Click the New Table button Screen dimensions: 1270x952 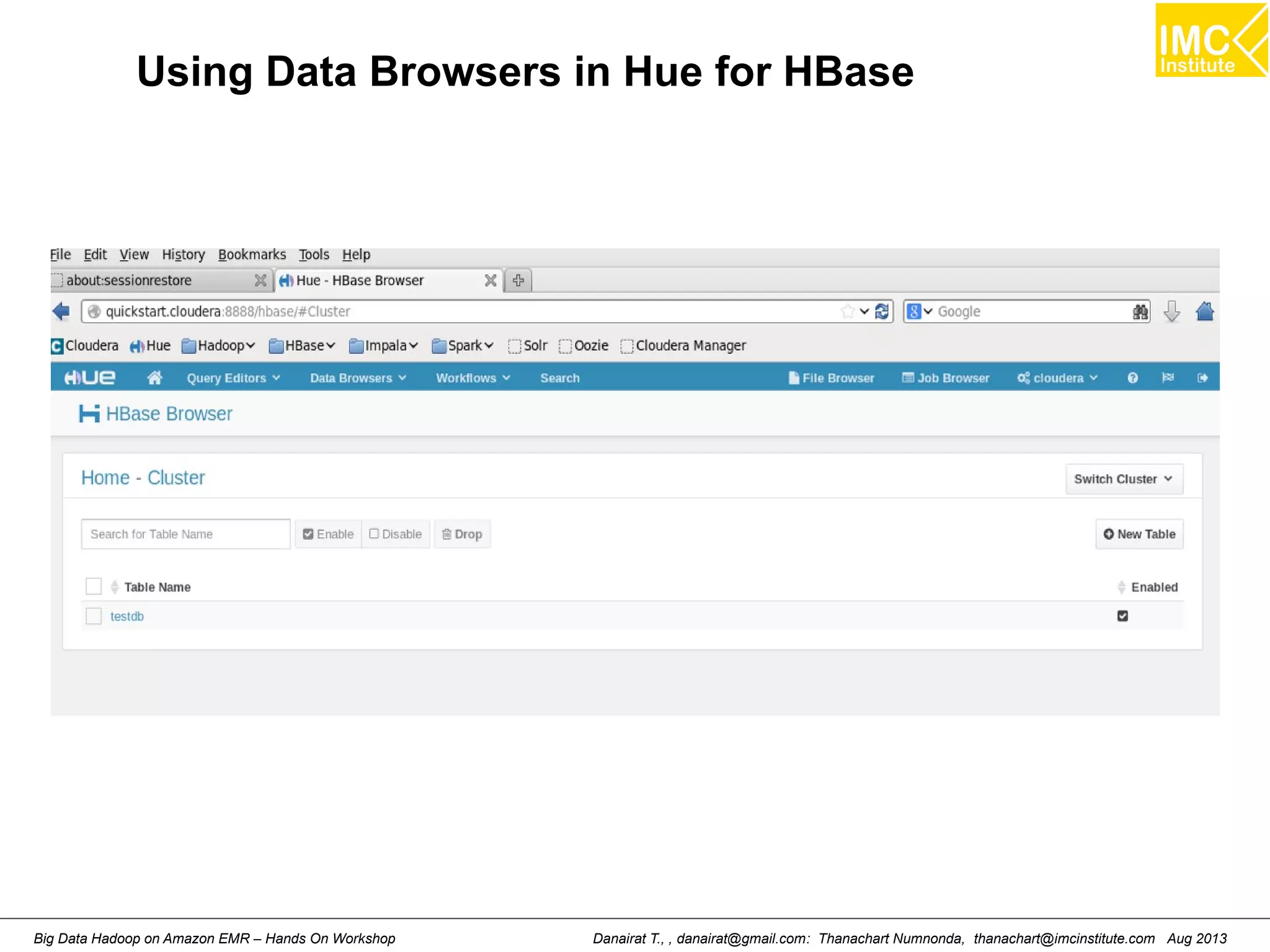pos(1139,534)
